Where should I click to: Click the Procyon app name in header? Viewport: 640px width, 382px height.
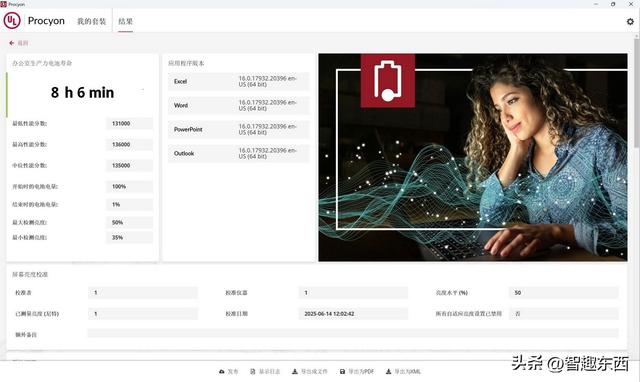tap(46, 21)
